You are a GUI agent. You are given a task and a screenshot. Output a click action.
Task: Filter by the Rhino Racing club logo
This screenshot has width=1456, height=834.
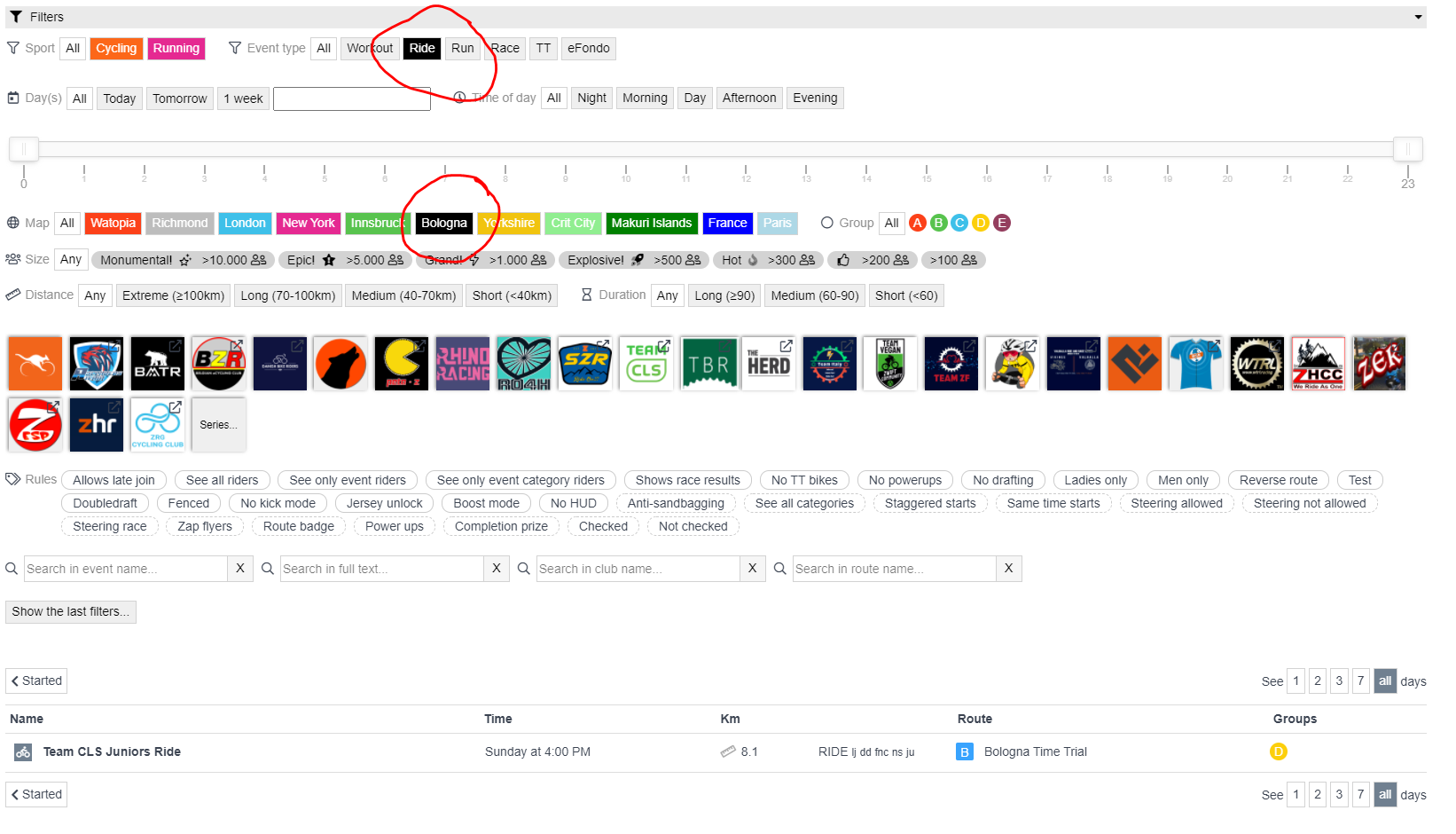pos(463,364)
